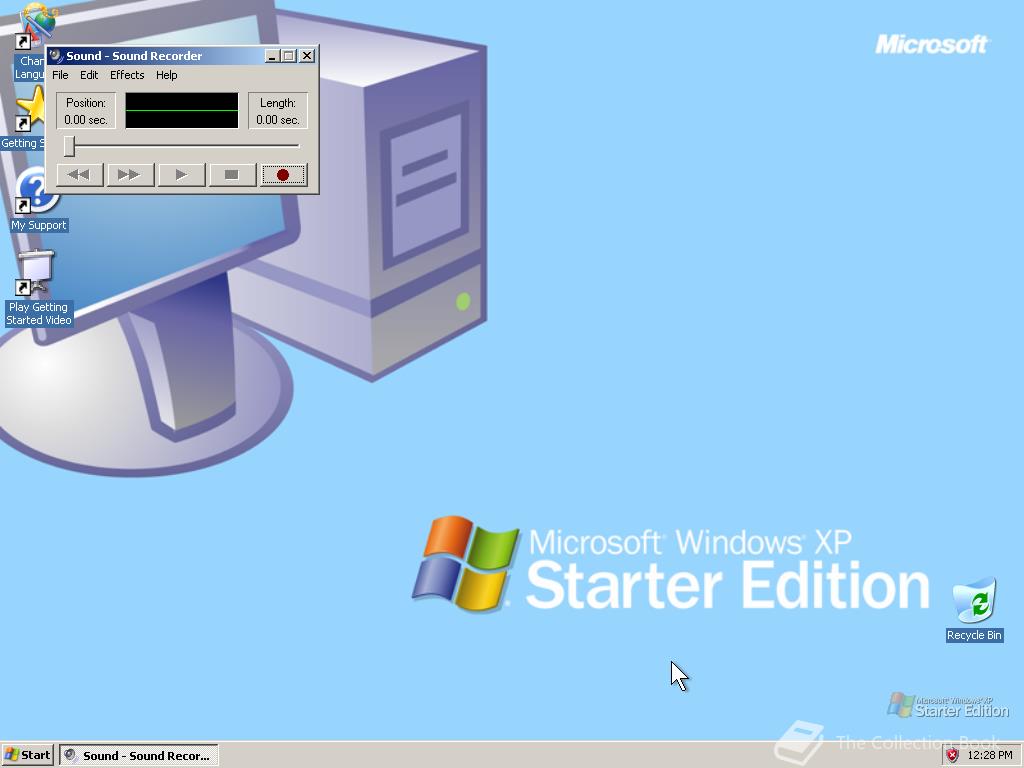The height and width of the screenshot is (768, 1024).
Task: Seek to Start with the rewind button
Action: pos(80,175)
